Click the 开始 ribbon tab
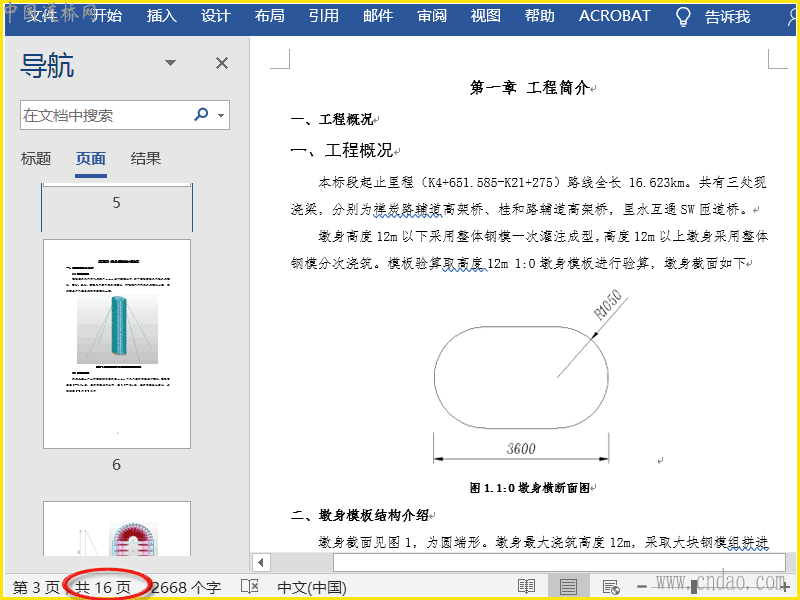 [108, 16]
